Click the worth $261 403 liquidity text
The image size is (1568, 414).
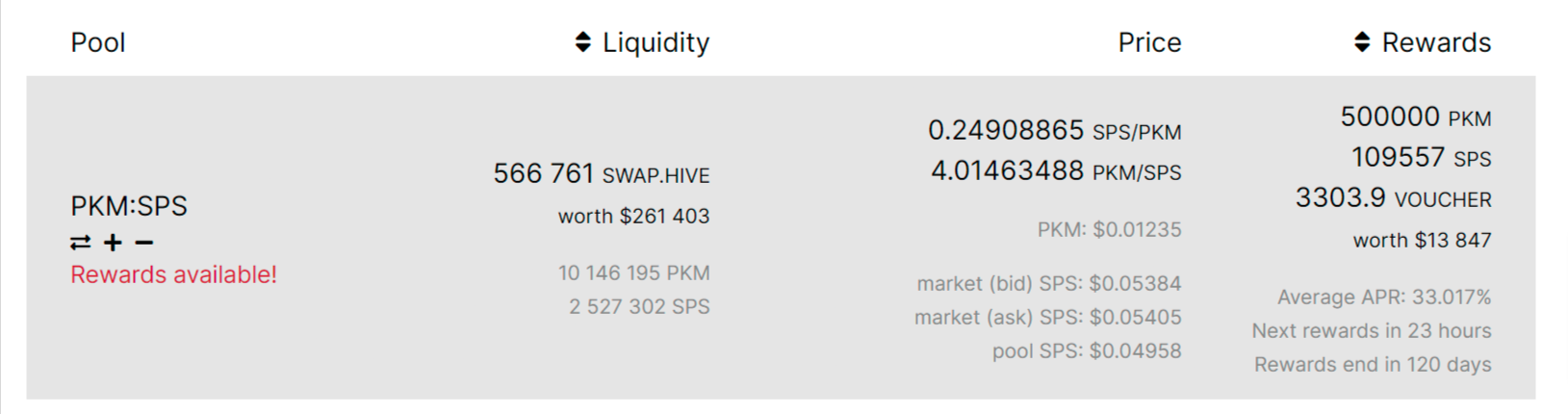(x=633, y=216)
